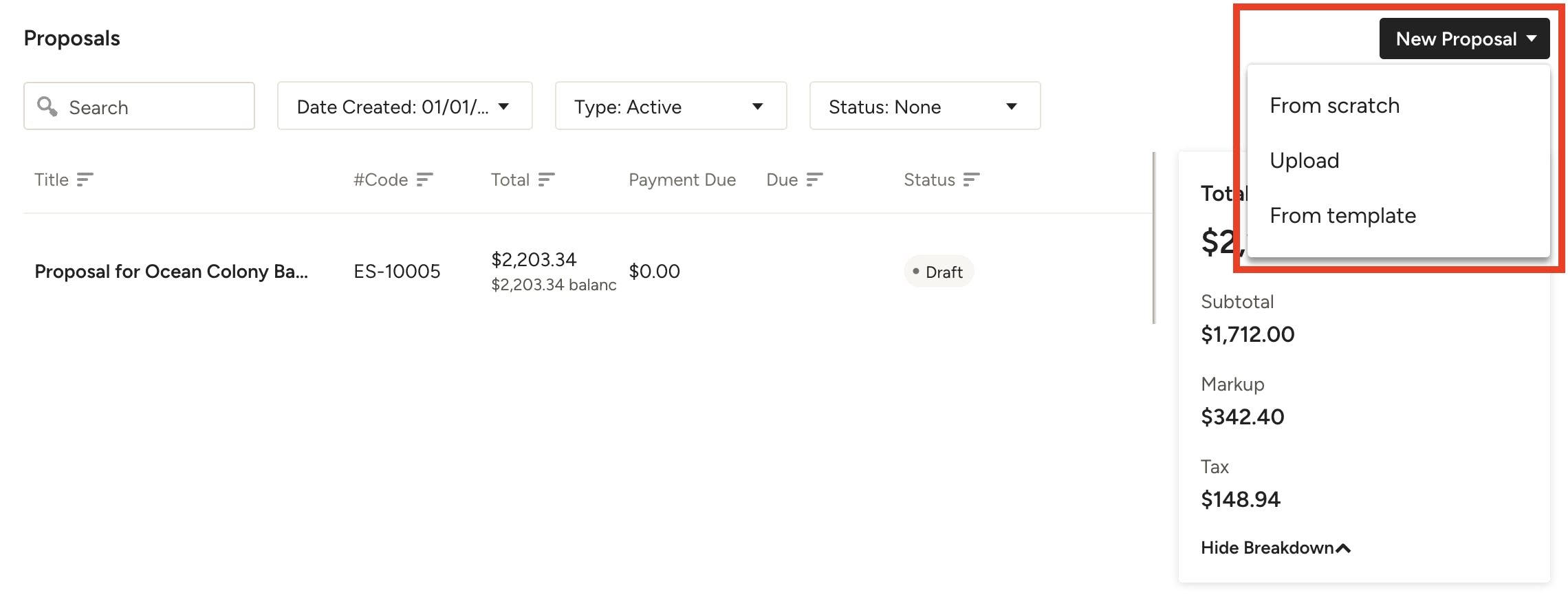
Task: Click the magnifier search icon
Action: [x=47, y=106]
